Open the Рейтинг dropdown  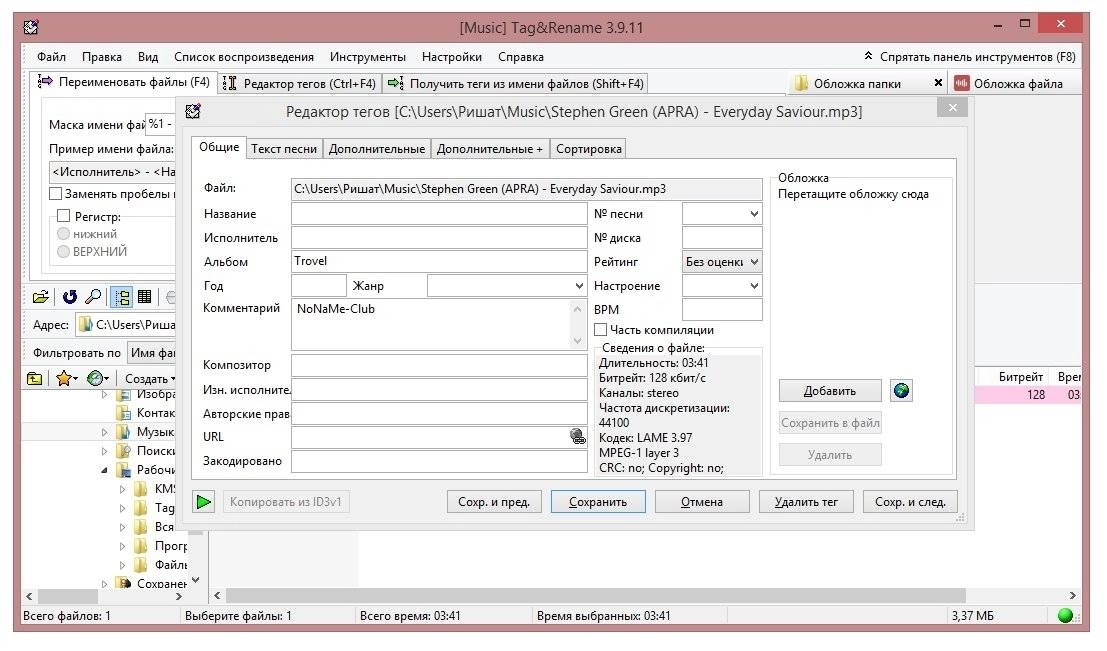pyautogui.click(x=754, y=262)
